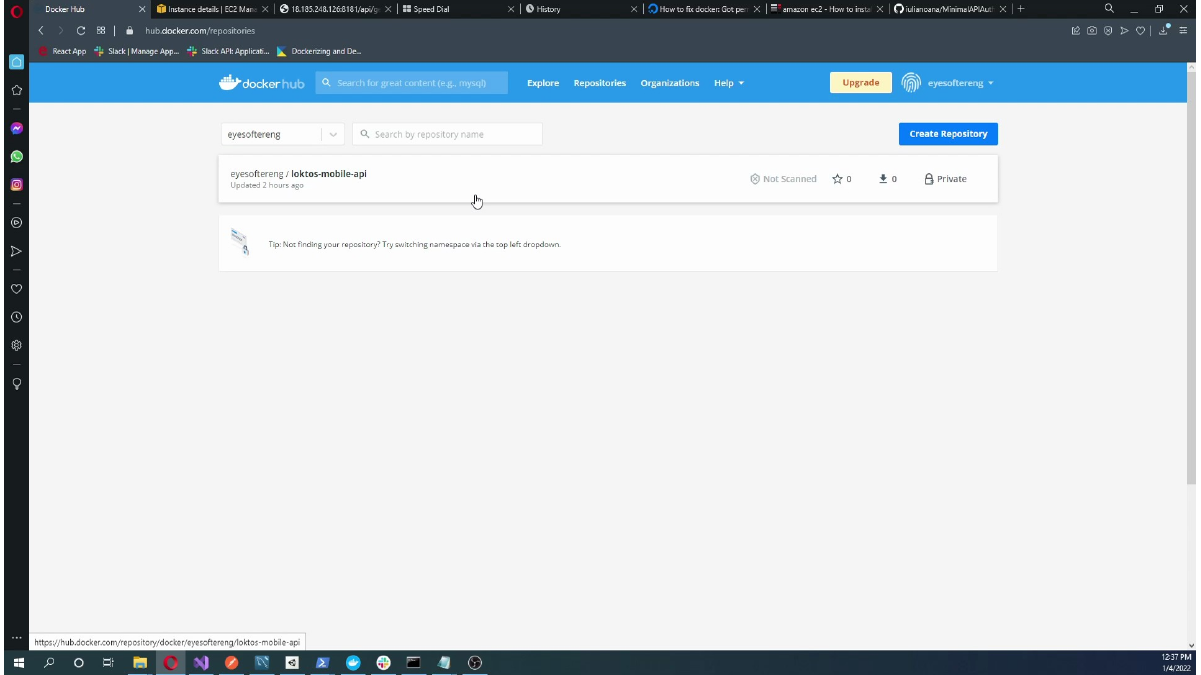Go back with the browser back arrow
This screenshot has width=1201, height=675.
click(x=41, y=31)
